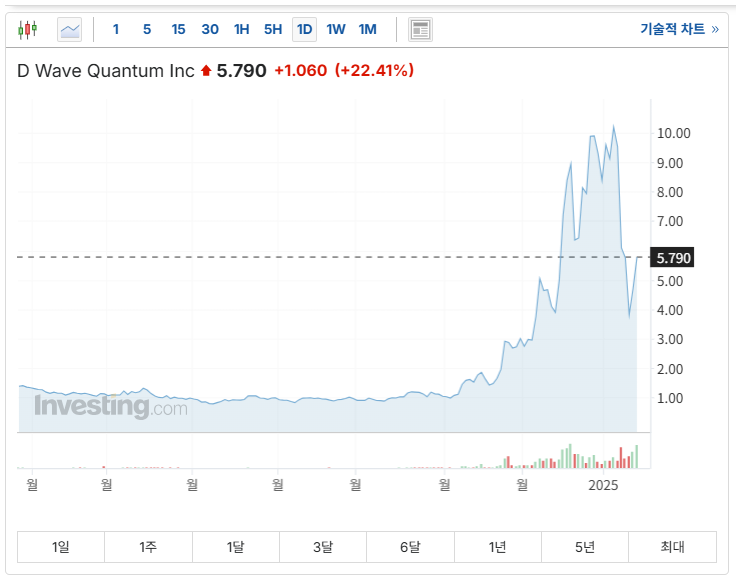Select the 1D interval

pos(304,30)
